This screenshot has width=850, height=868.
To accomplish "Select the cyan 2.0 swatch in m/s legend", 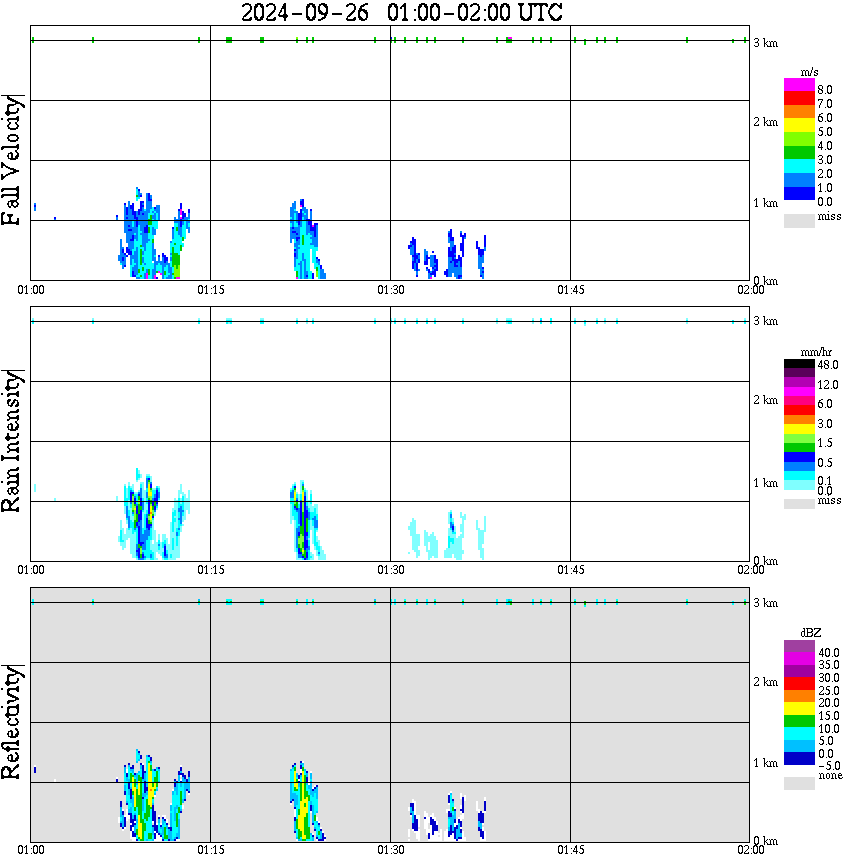I will 799,167.
